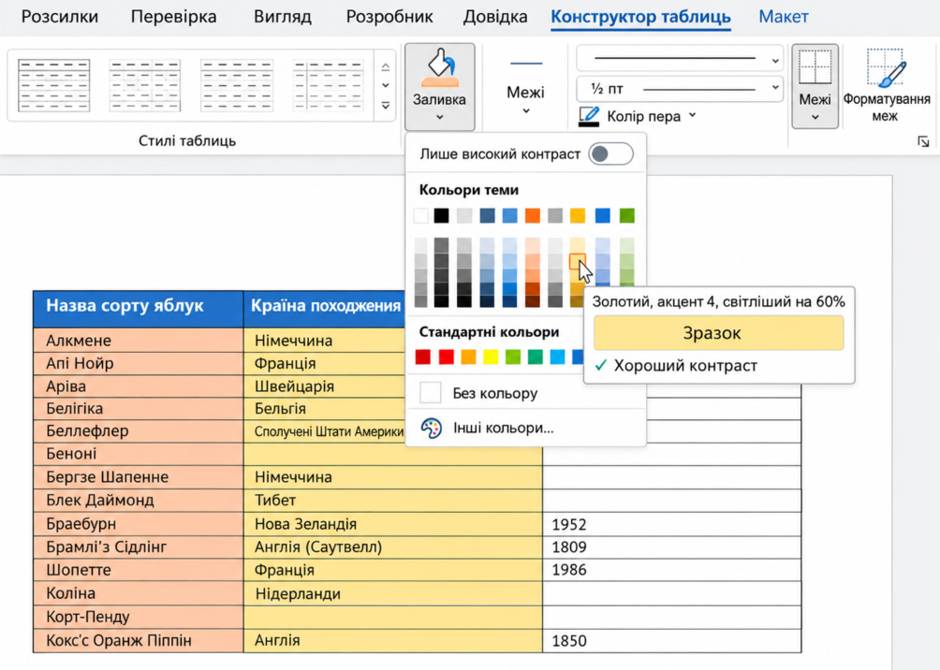The height and width of the screenshot is (670, 940).
Task: Select the gold accent 4 lighter 60% swatch
Action: [x=577, y=261]
